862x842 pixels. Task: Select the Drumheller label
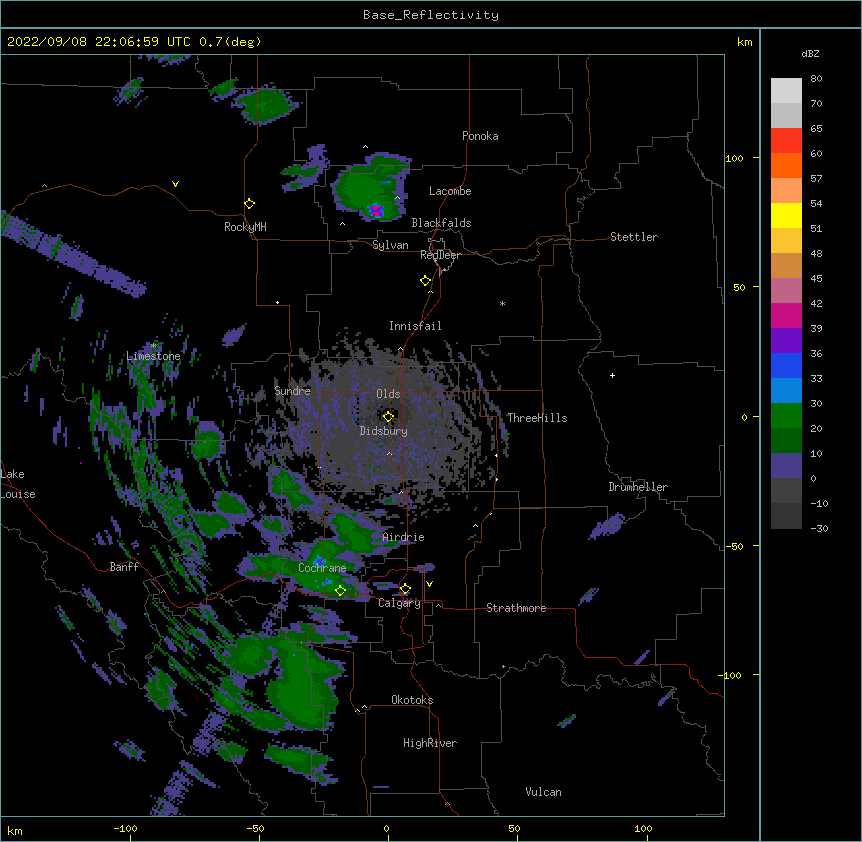(x=638, y=487)
